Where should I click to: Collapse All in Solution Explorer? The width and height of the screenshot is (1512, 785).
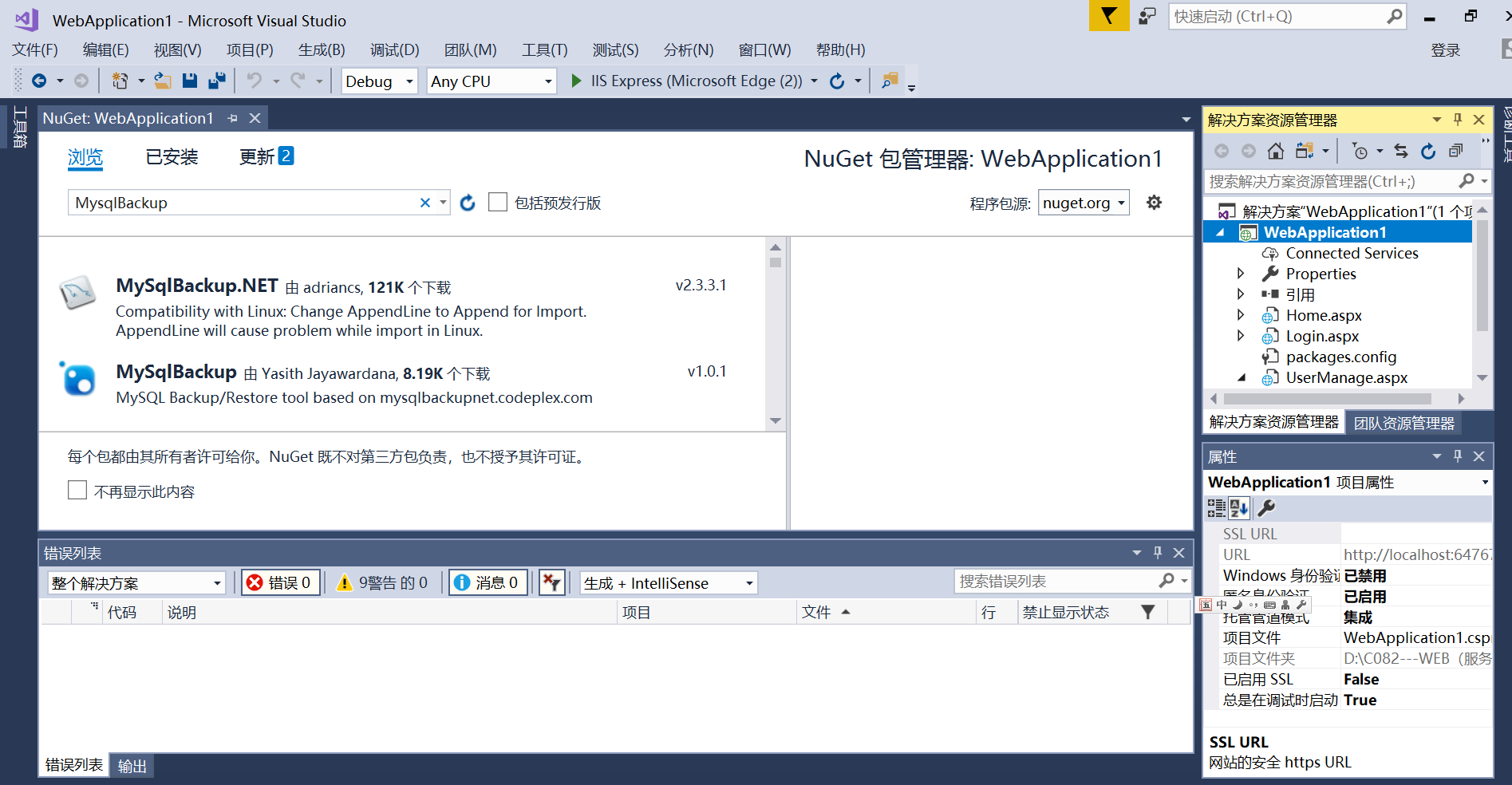tap(1456, 151)
